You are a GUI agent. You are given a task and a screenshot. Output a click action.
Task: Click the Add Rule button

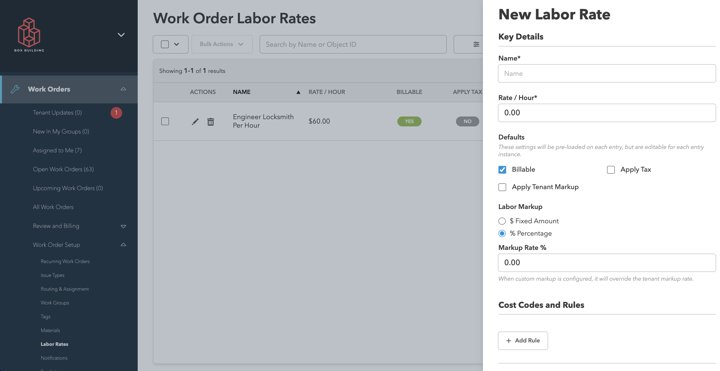523,341
